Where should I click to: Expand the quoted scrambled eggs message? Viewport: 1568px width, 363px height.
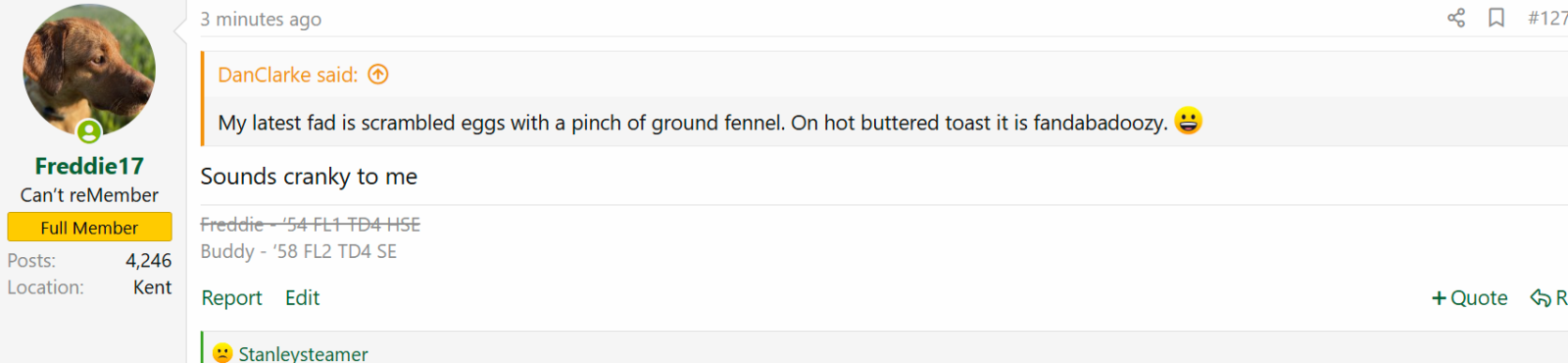pos(692,123)
